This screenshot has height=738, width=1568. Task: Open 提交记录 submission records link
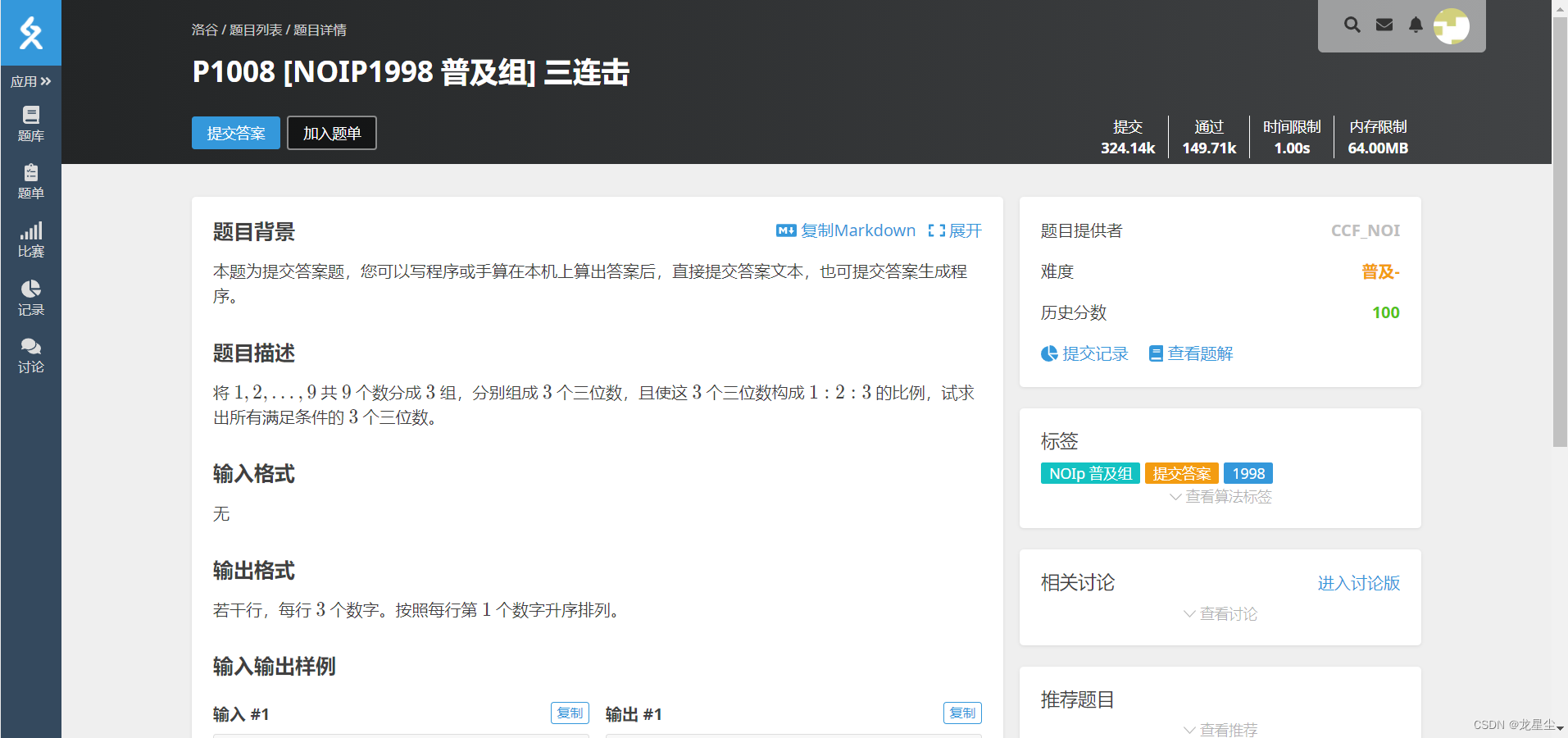pos(1095,353)
